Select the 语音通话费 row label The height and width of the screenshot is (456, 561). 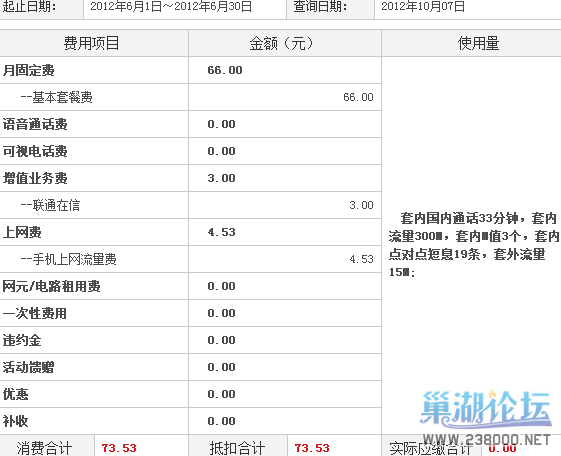click(x=35, y=124)
